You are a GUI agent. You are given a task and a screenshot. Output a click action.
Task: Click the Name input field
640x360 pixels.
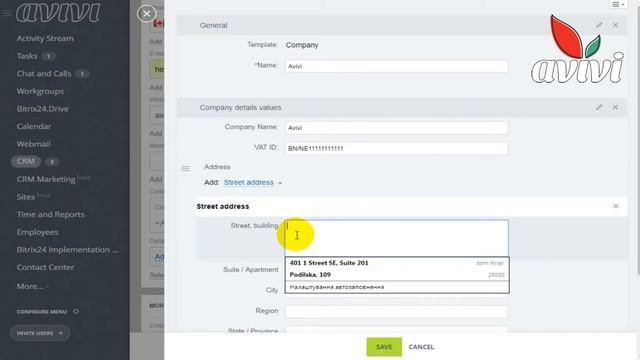(x=396, y=66)
